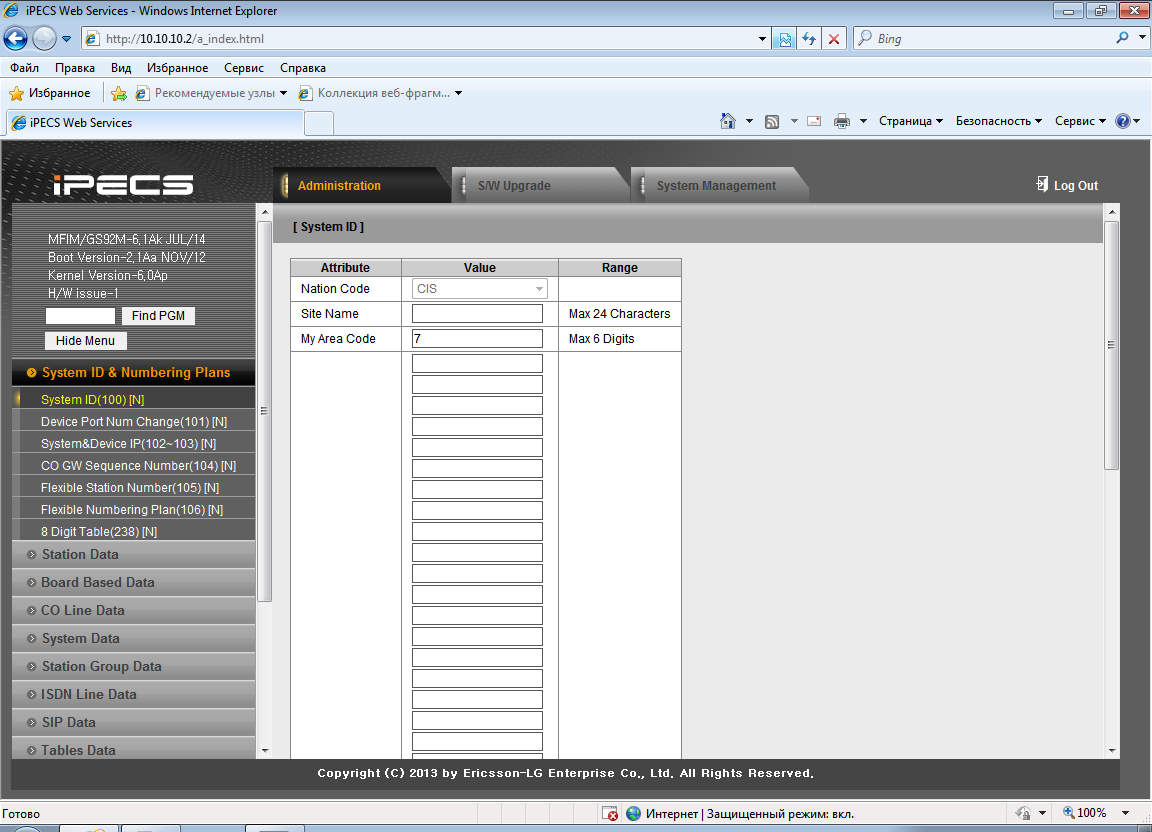The width and height of the screenshot is (1152, 832).
Task: Click the Print icon in command bar
Action: click(842, 121)
